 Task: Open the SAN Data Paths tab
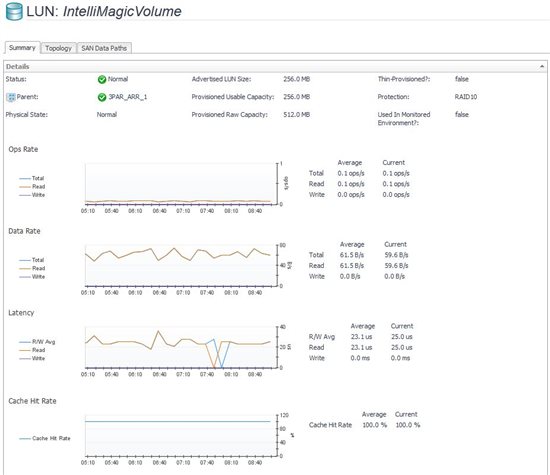point(104,48)
